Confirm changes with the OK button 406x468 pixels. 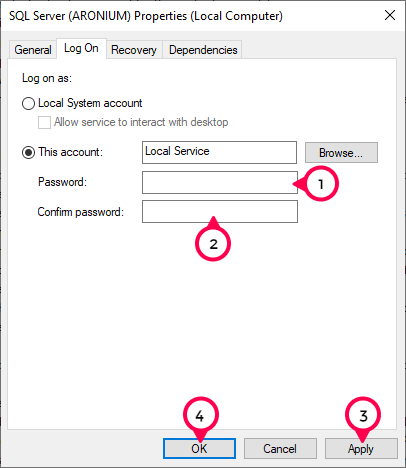tap(199, 449)
